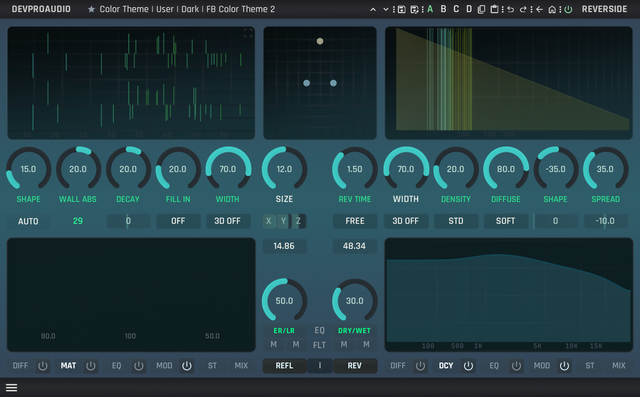Click the home icon in the top bar
The image size is (640, 397).
pos(552,9)
